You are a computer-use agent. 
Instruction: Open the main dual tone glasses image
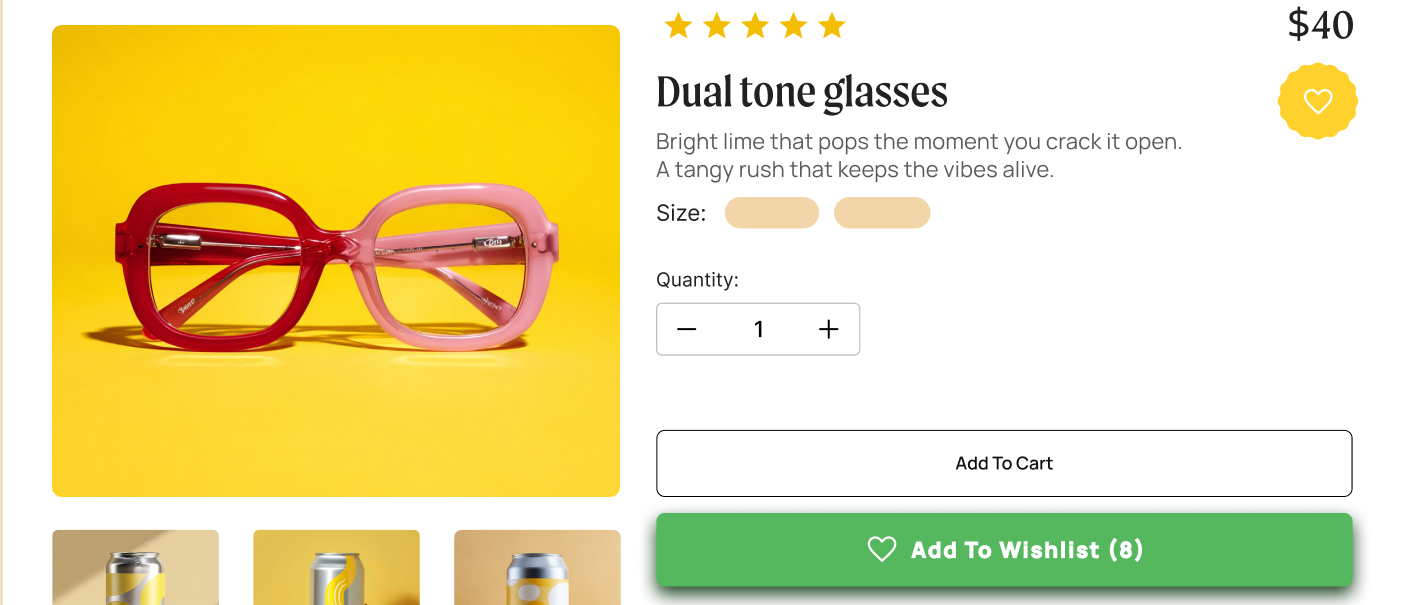(x=336, y=261)
